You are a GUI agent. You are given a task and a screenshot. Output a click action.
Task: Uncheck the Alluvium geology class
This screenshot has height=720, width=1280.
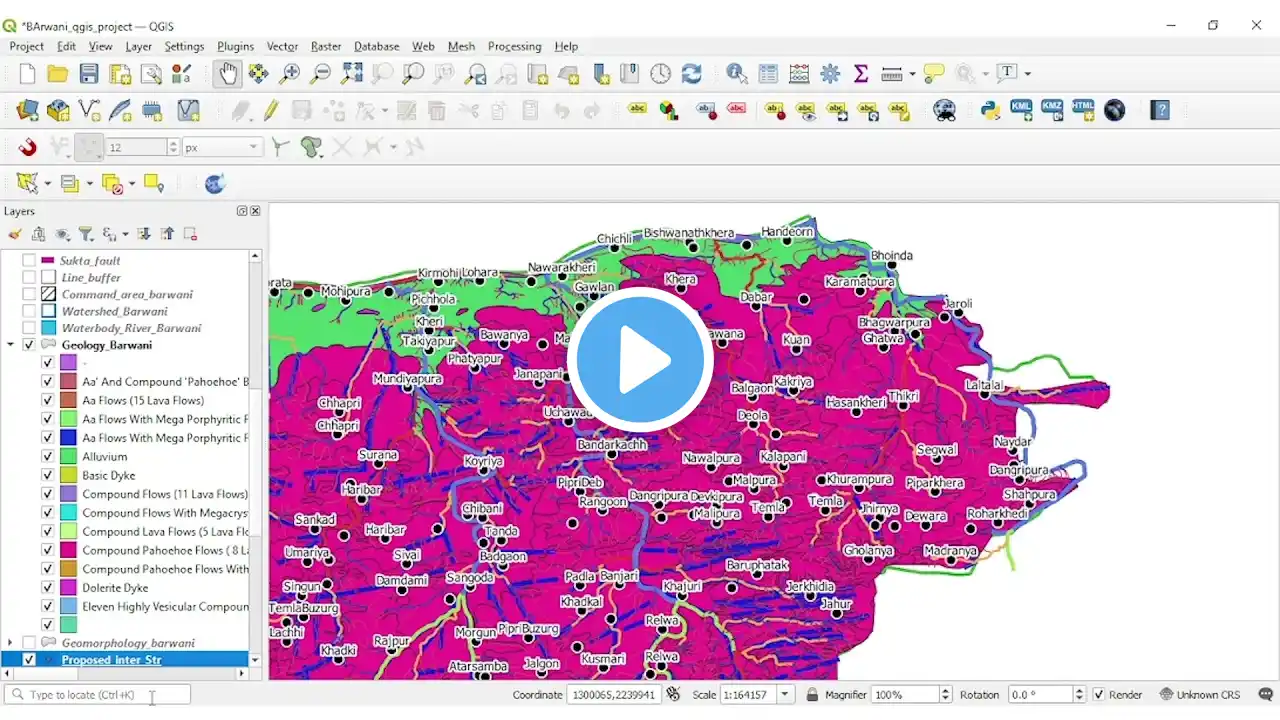click(x=47, y=457)
